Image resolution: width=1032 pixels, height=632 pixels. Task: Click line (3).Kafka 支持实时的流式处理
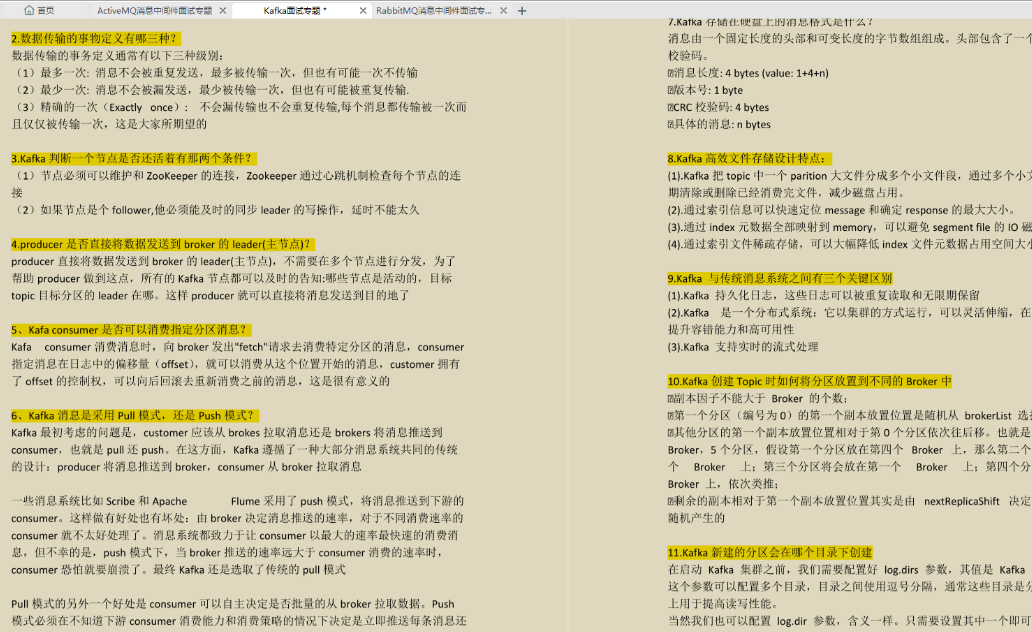click(x=743, y=346)
